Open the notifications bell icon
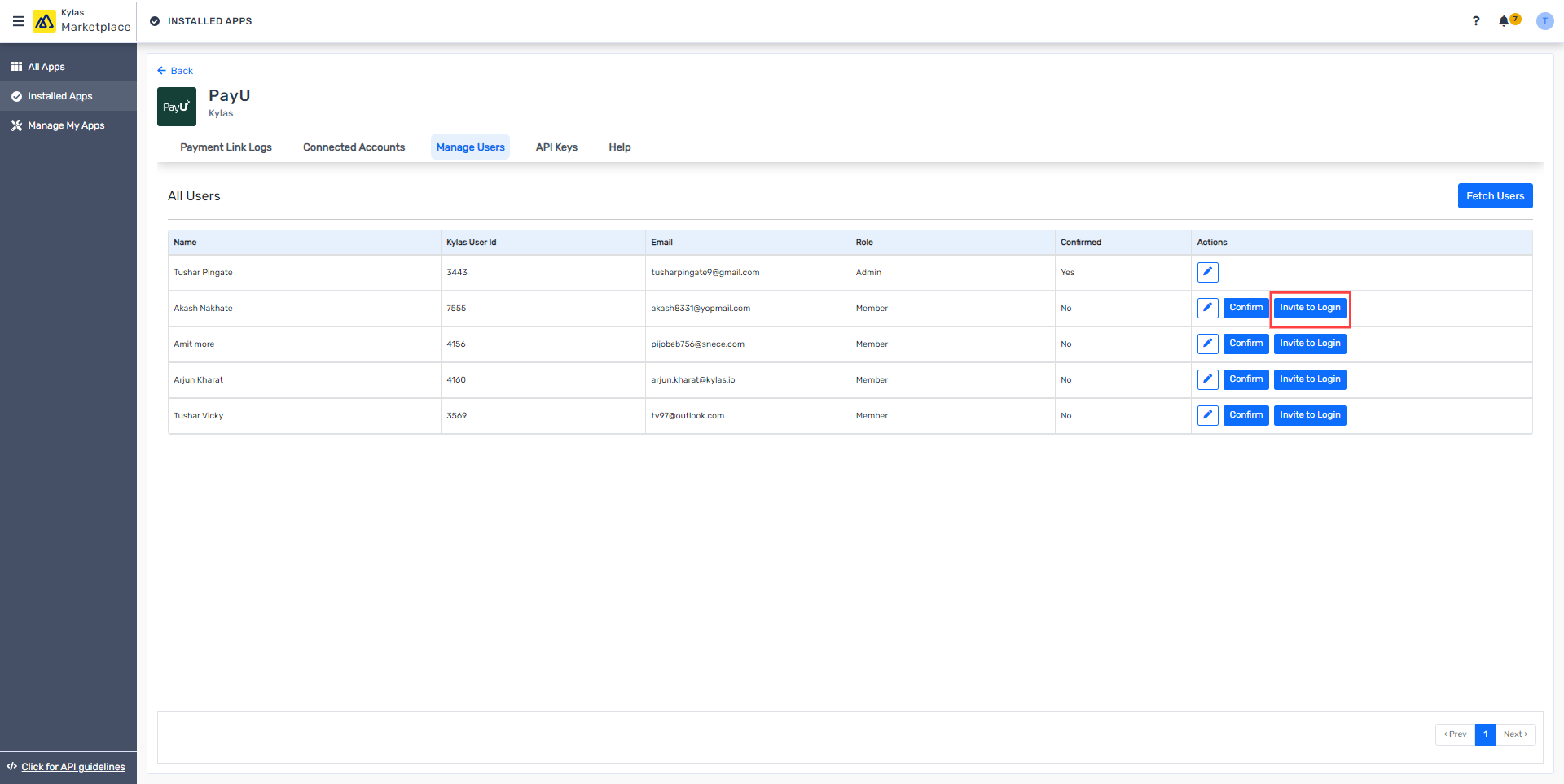The height and width of the screenshot is (784, 1564). click(1504, 21)
